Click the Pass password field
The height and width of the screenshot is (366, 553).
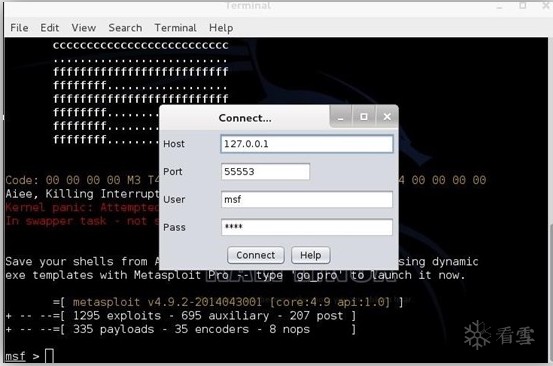point(307,227)
